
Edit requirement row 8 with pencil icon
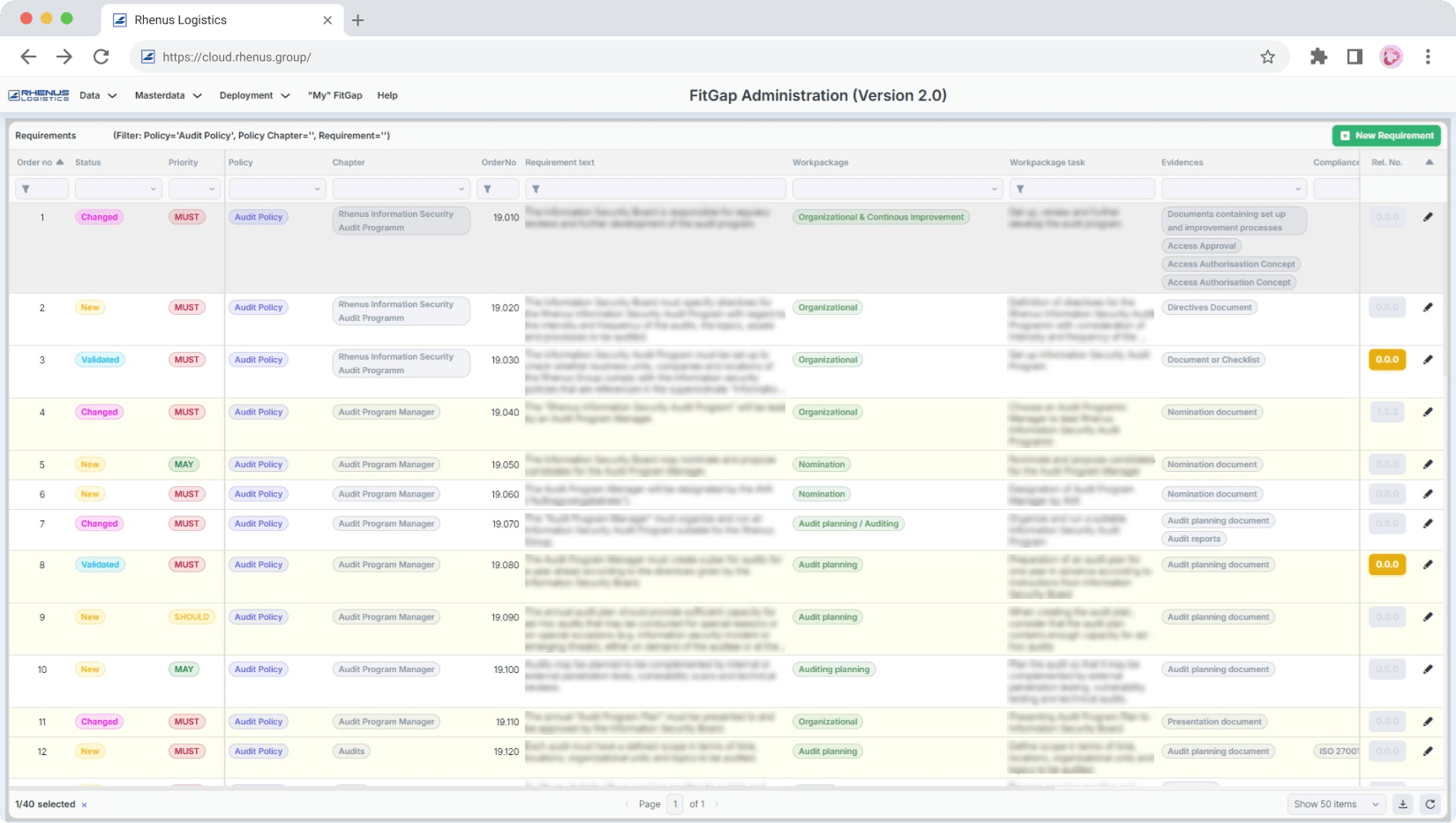pyautogui.click(x=1428, y=565)
